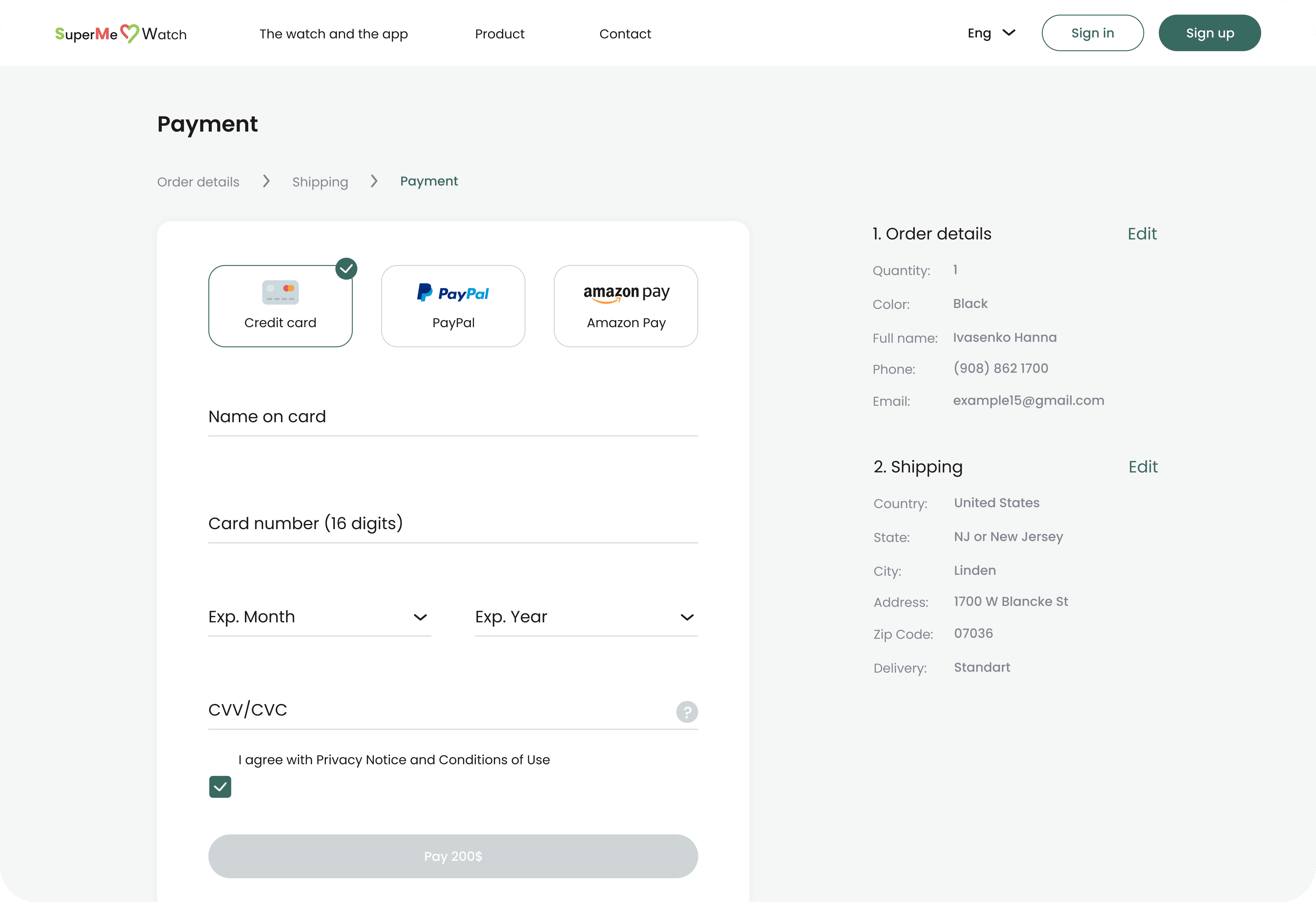Click breadcrumb arrow after Order details
This screenshot has width=1316, height=902.
[266, 181]
